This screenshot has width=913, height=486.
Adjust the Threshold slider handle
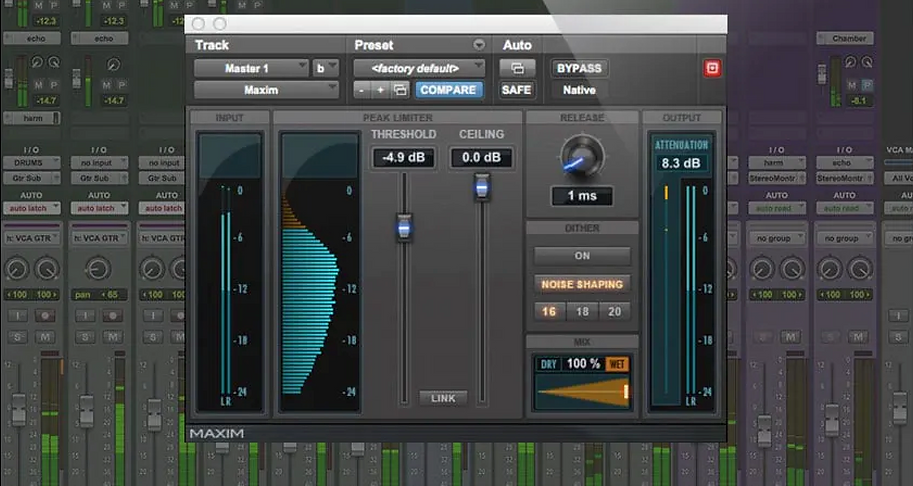point(404,227)
